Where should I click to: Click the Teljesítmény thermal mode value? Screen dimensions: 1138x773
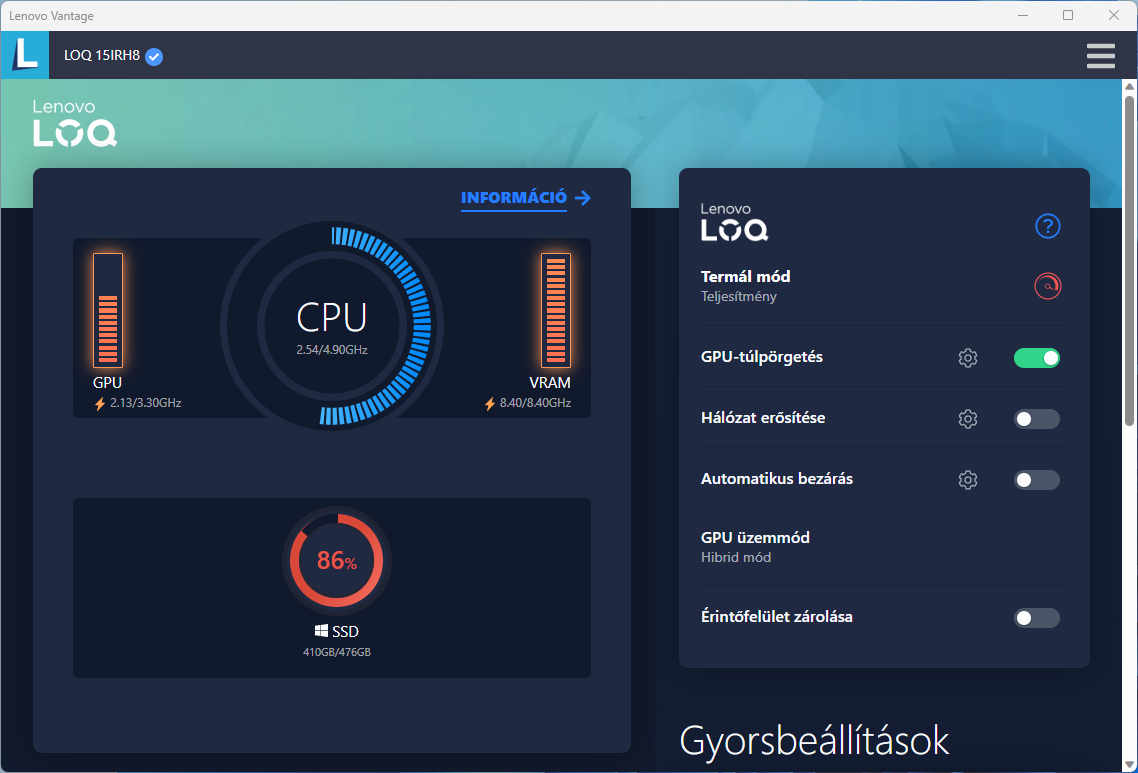click(739, 296)
